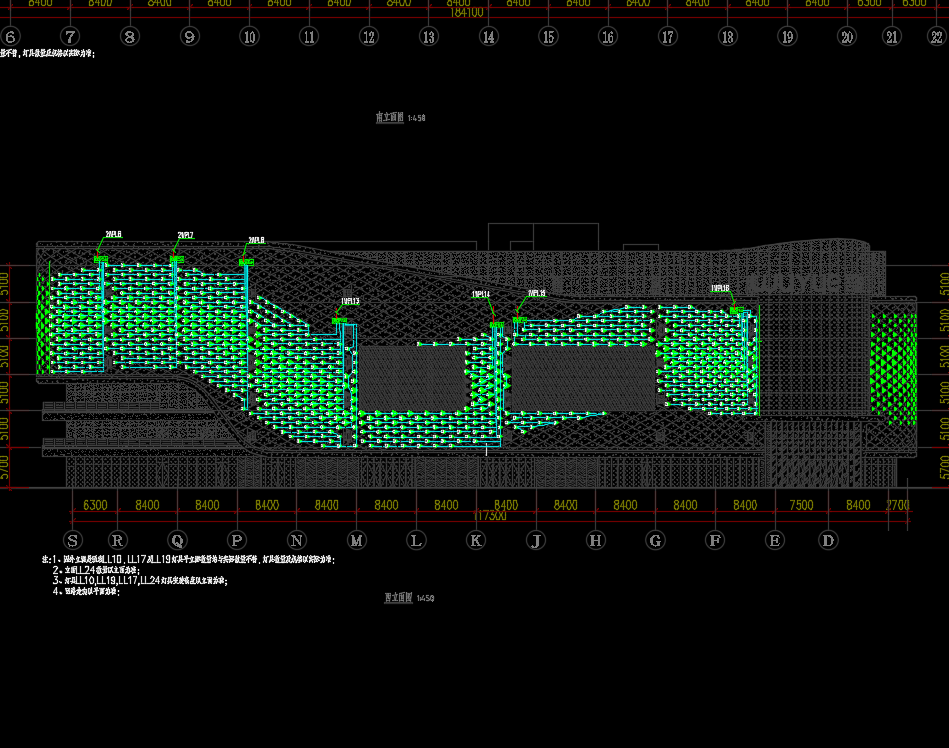Image resolution: width=949 pixels, height=748 pixels.
Task: Select the 1WPL14 callout label
Action: [x=481, y=295]
